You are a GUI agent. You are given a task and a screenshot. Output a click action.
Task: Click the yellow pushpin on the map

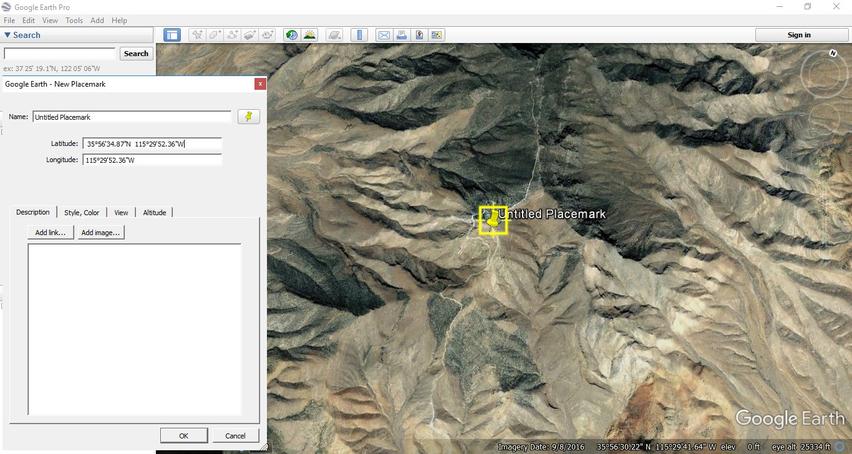[x=492, y=219]
